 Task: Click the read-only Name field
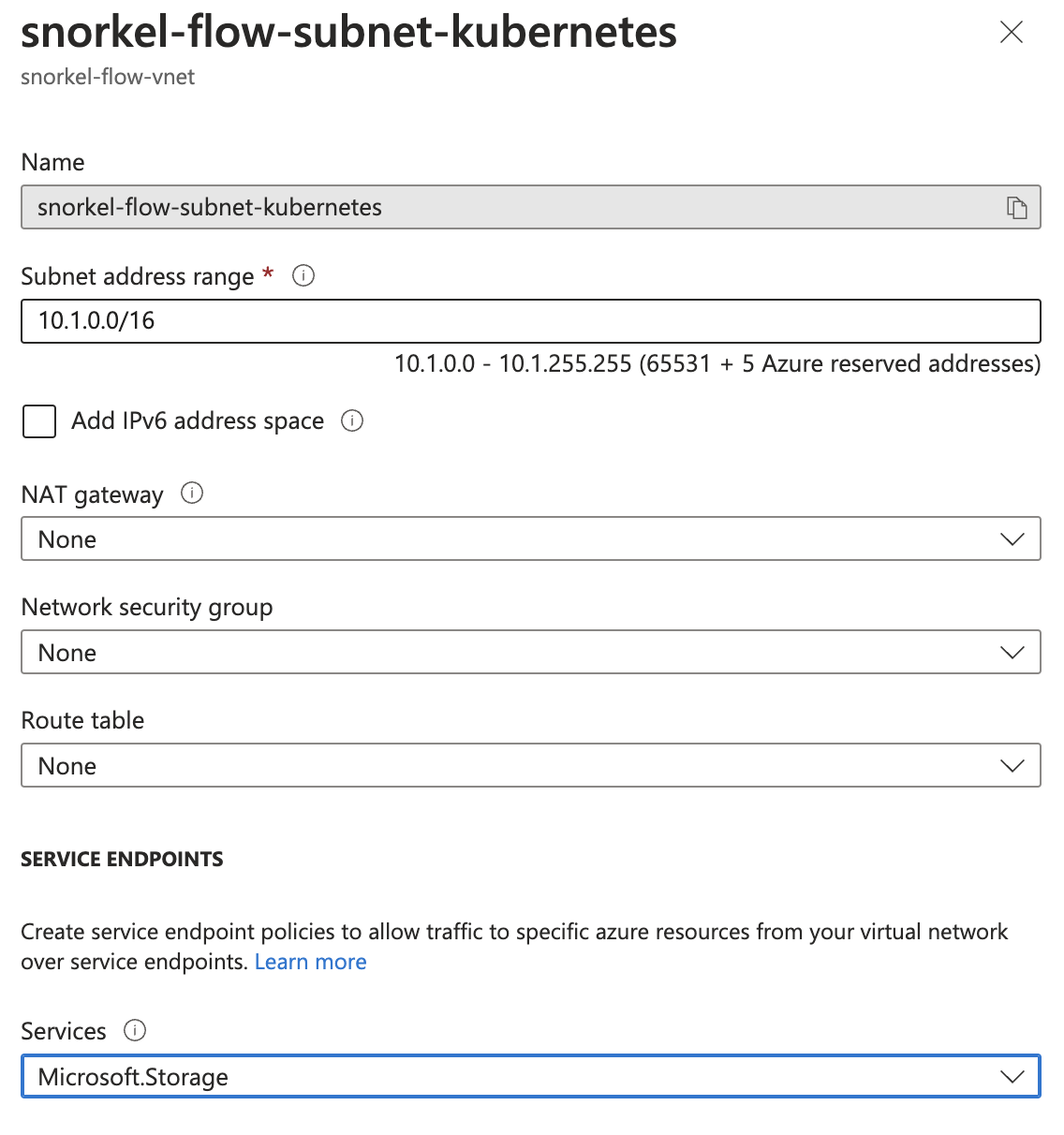531,207
